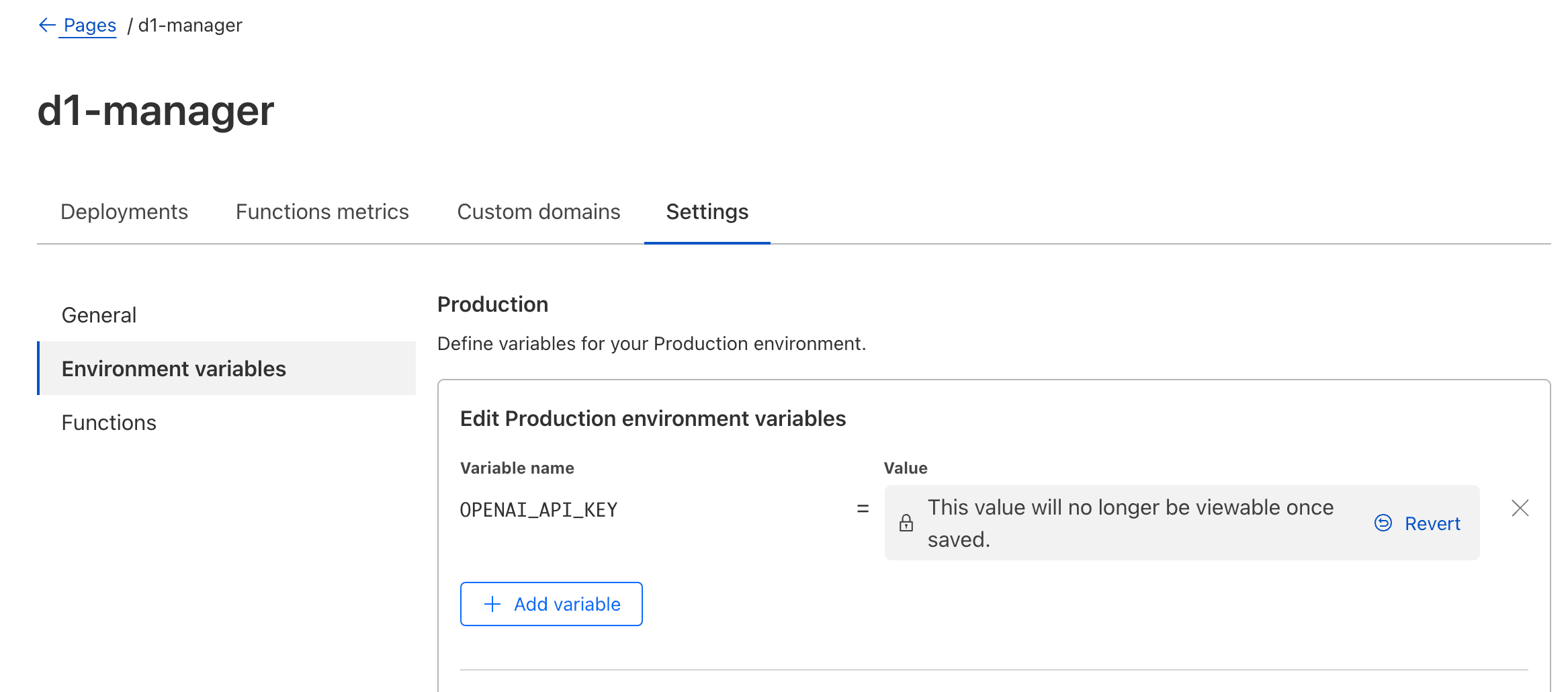This screenshot has width=1568, height=692.
Task: Open the Functions metrics tab
Action: (322, 212)
